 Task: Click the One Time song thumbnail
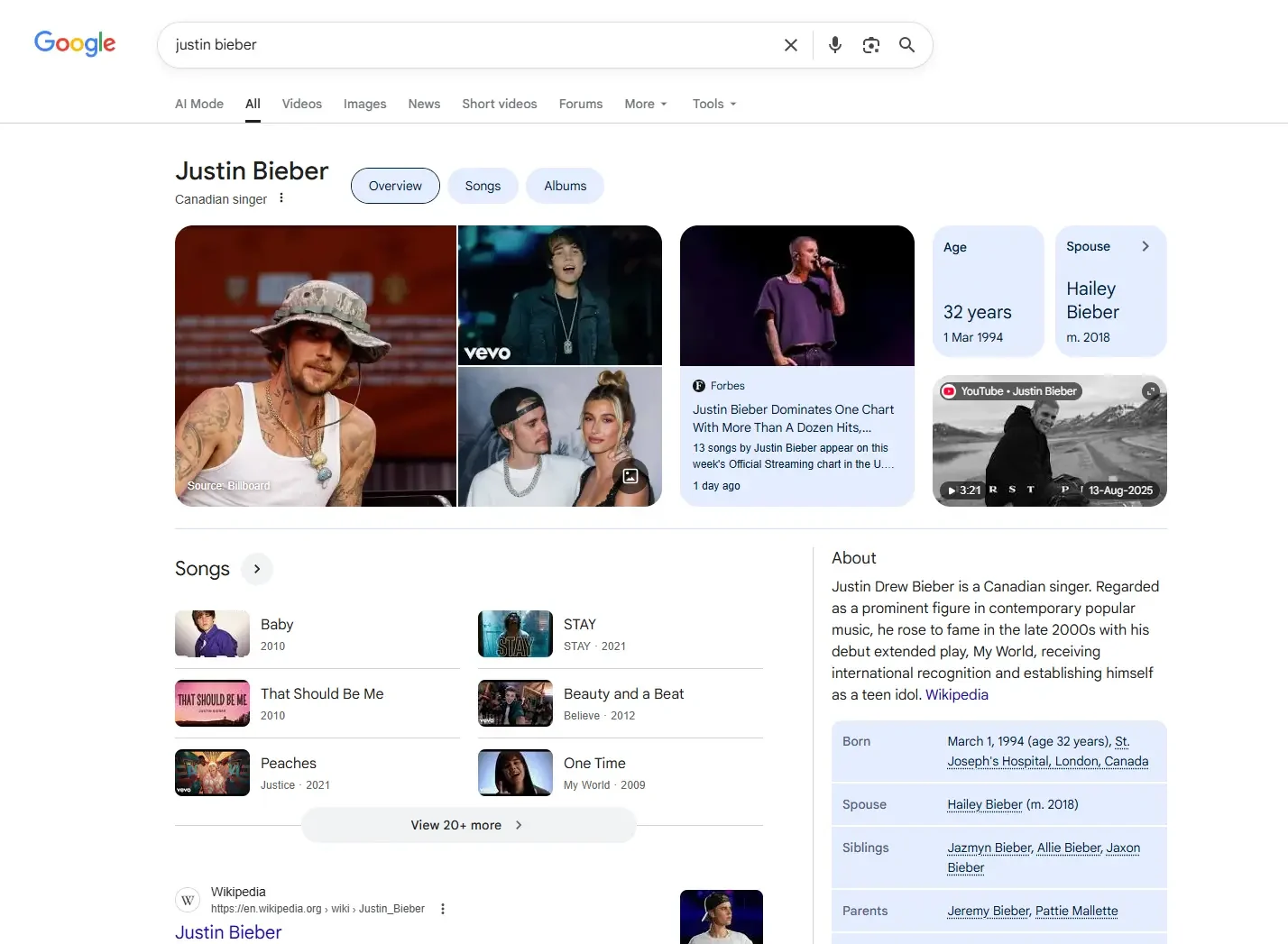(x=515, y=773)
